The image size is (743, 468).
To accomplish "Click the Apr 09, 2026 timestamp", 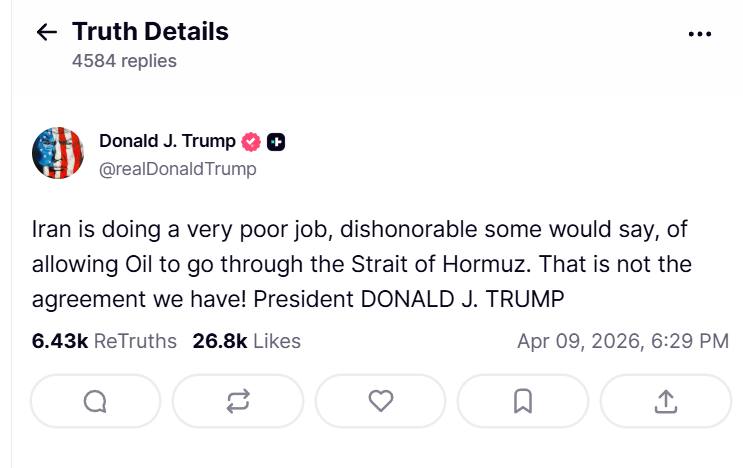I will [x=622, y=341].
